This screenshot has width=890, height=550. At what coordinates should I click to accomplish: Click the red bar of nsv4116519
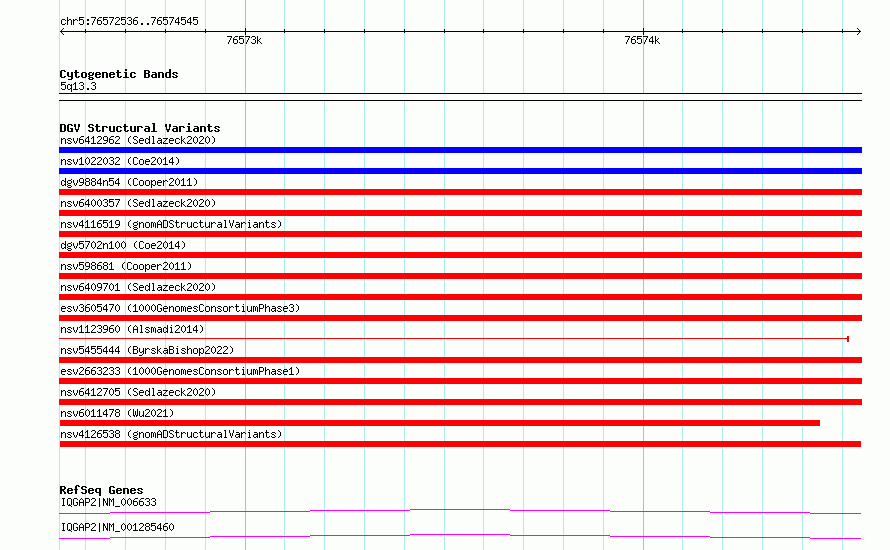[460, 234]
